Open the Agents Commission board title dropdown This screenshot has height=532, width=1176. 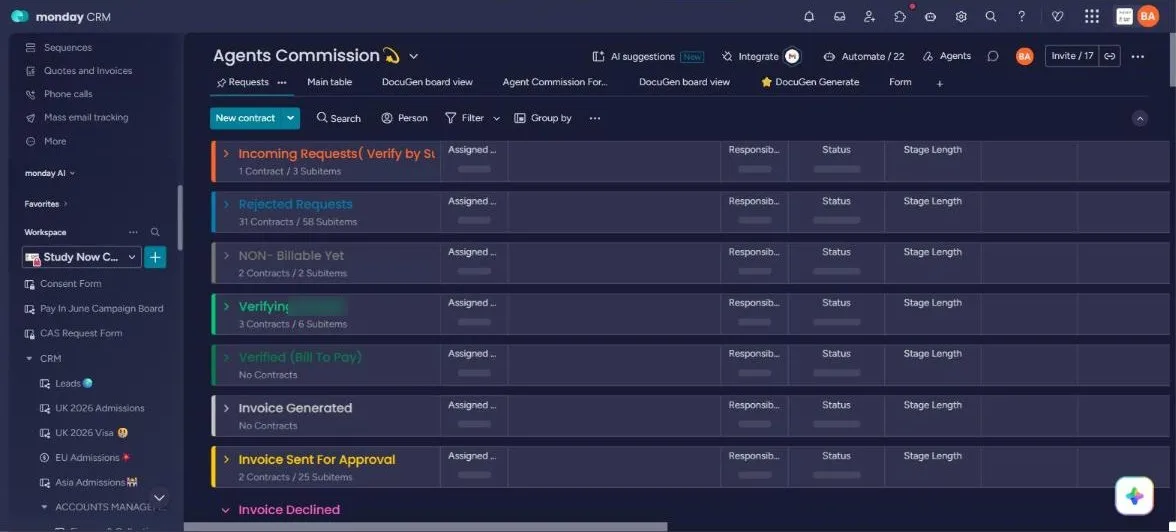click(x=413, y=56)
